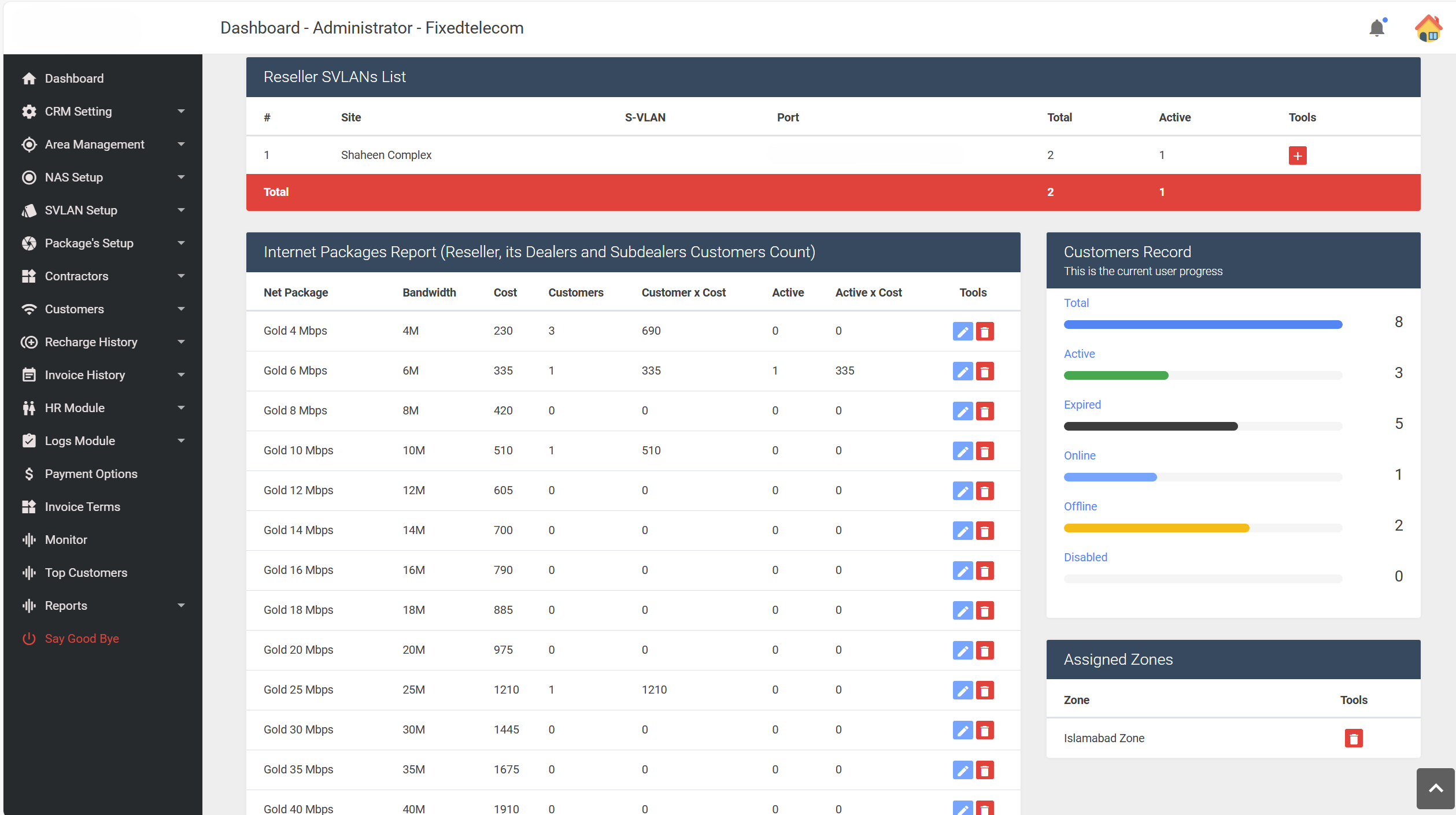Delete the Islamabad Zone assignment
Viewport: 1456px width, 815px height.
coord(1353,738)
